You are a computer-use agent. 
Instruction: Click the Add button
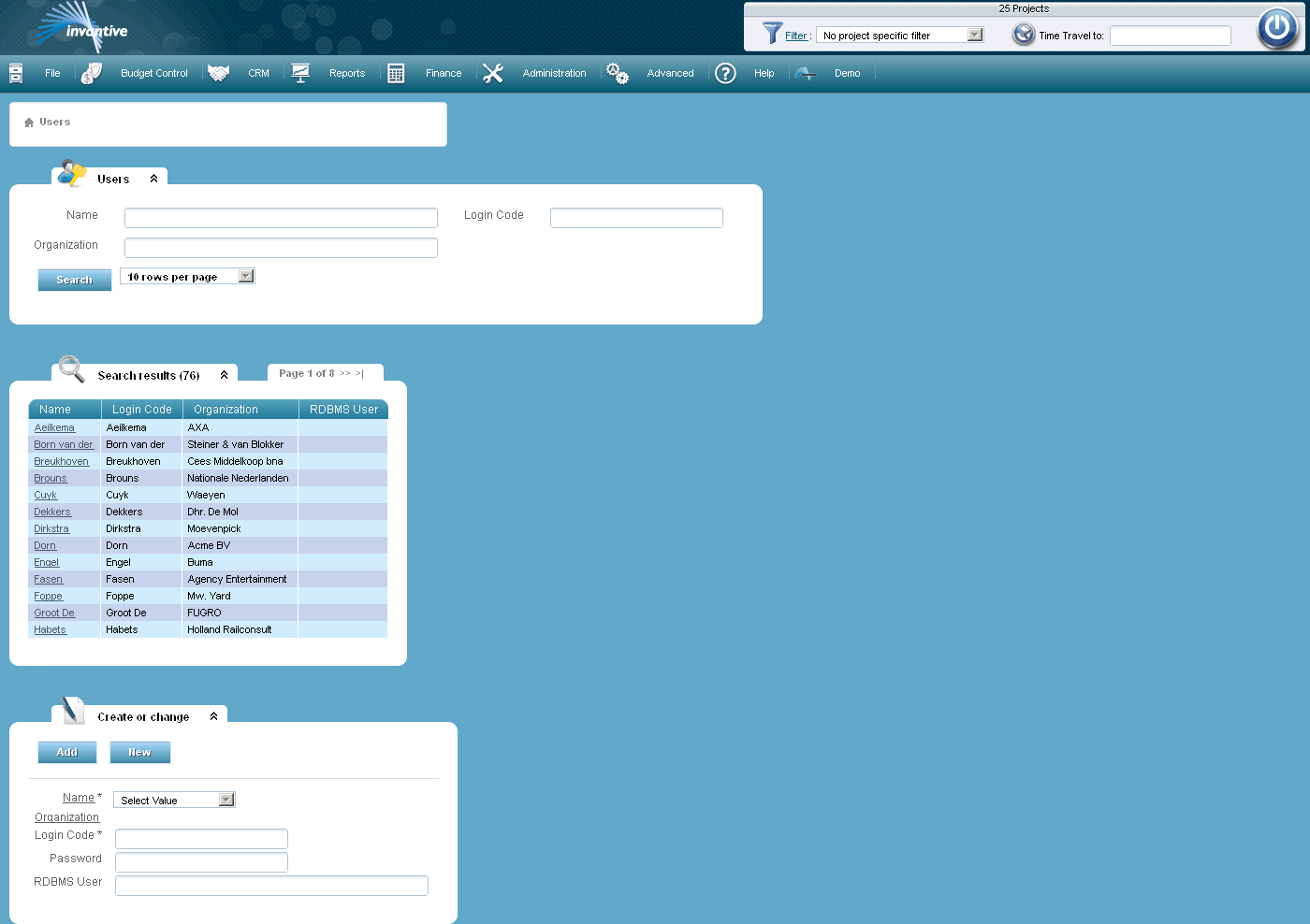pos(67,752)
